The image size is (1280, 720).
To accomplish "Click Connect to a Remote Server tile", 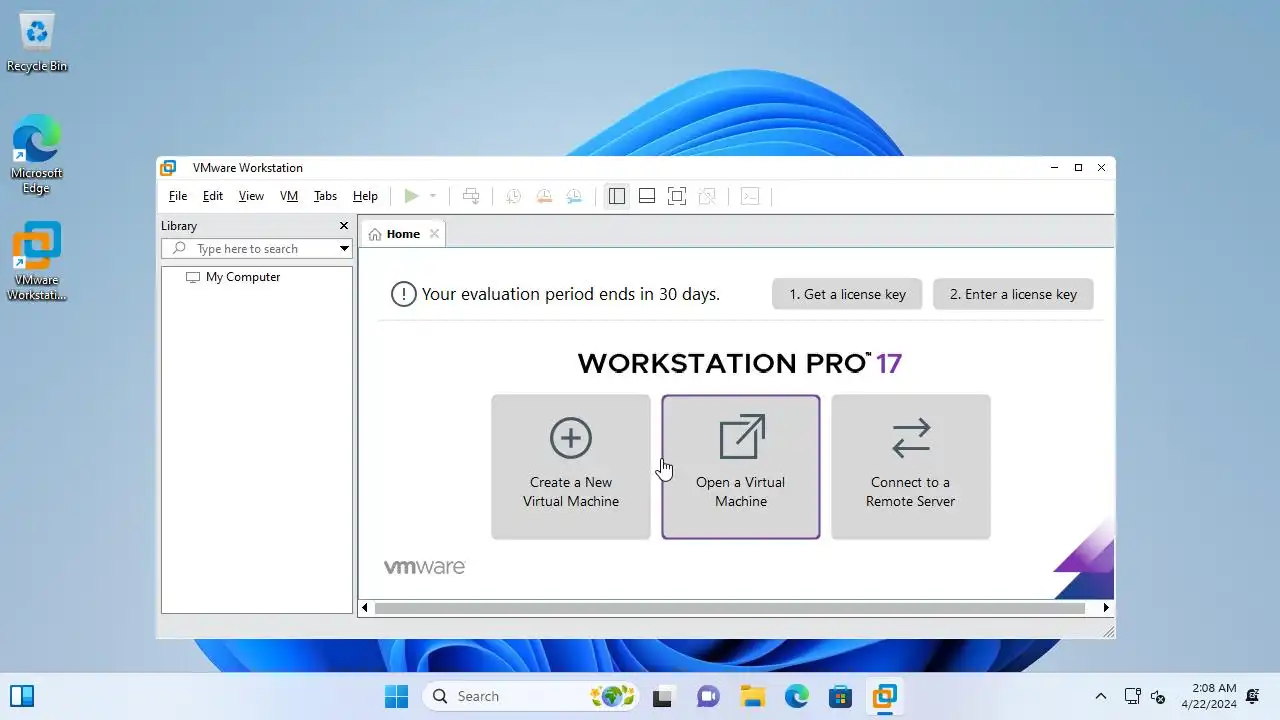I will (x=911, y=467).
